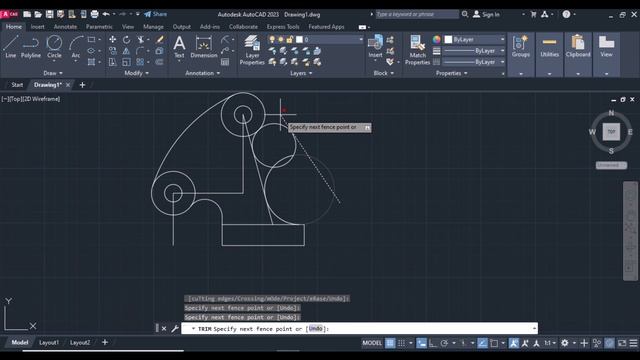Image resolution: width=640 pixels, height=360 pixels.
Task: Click the Open folder icon in quick access toolbar
Action: [38, 14]
